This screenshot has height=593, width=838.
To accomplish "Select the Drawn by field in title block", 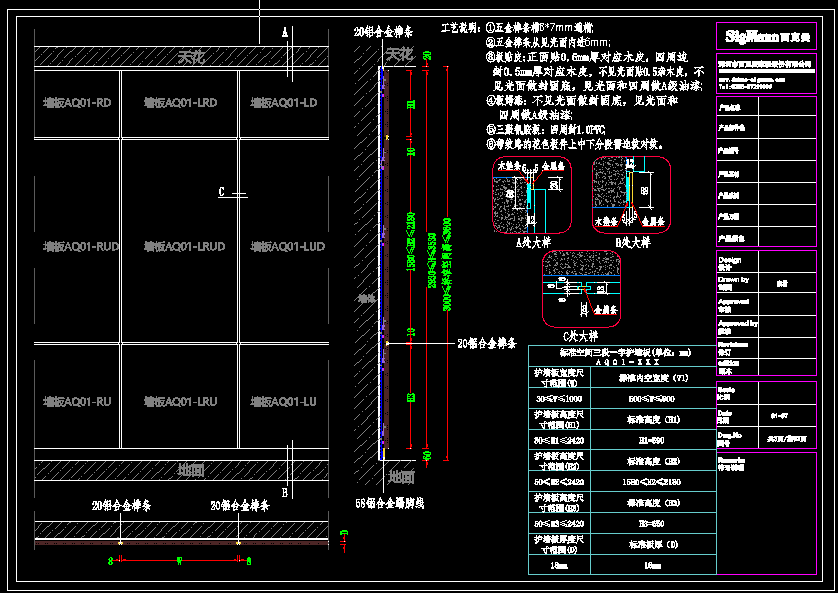I will [x=734, y=281].
